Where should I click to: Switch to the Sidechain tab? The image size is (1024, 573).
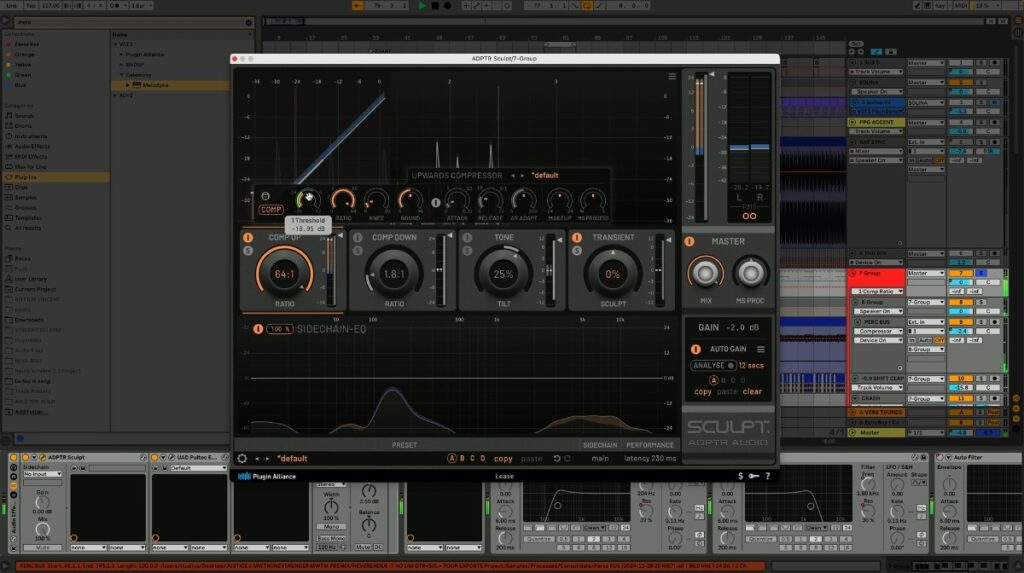[x=600, y=445]
